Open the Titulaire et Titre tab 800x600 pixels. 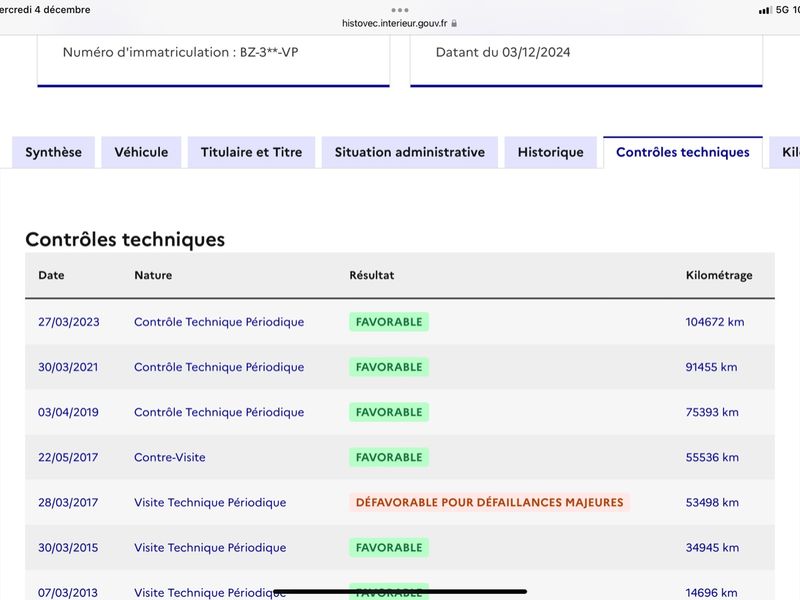[252, 152]
